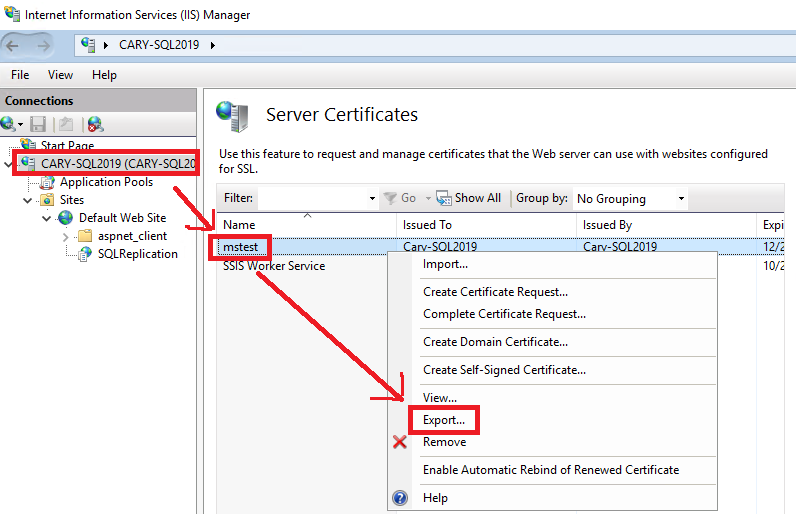Open the Filter dropdown arrow
796x514 pixels.
pyautogui.click(x=373, y=198)
